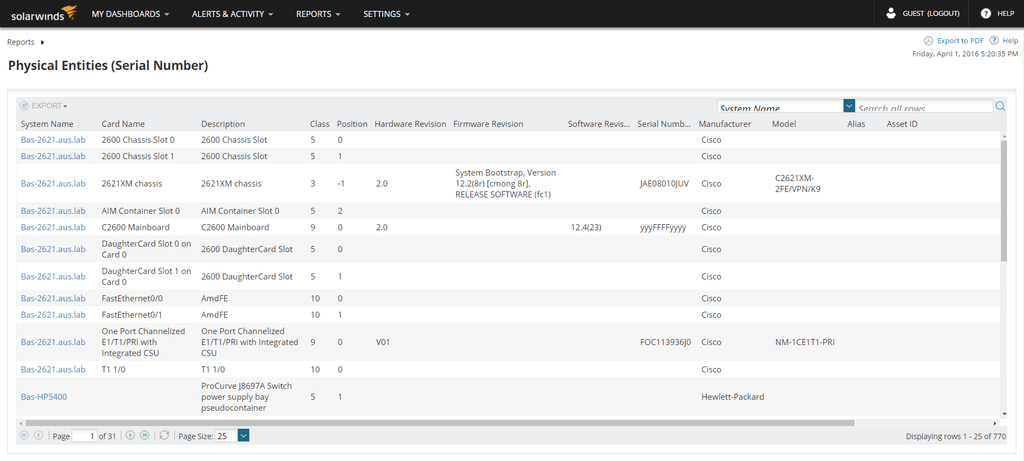Screen dimensions: 1024x461
Task: Click software revision 12.4(23)
Action: [x=587, y=227]
